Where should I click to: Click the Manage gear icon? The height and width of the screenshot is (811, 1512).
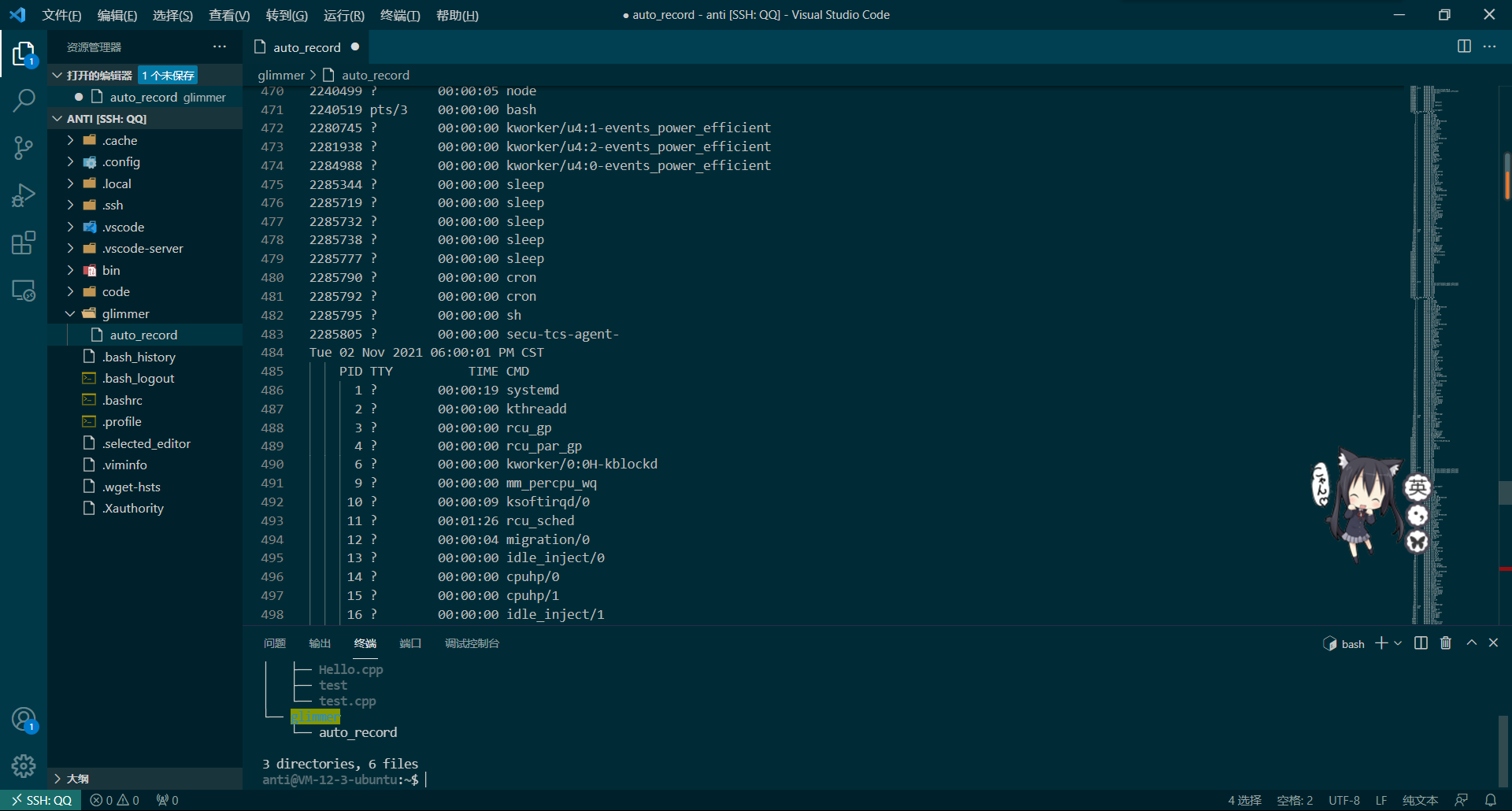point(24,765)
